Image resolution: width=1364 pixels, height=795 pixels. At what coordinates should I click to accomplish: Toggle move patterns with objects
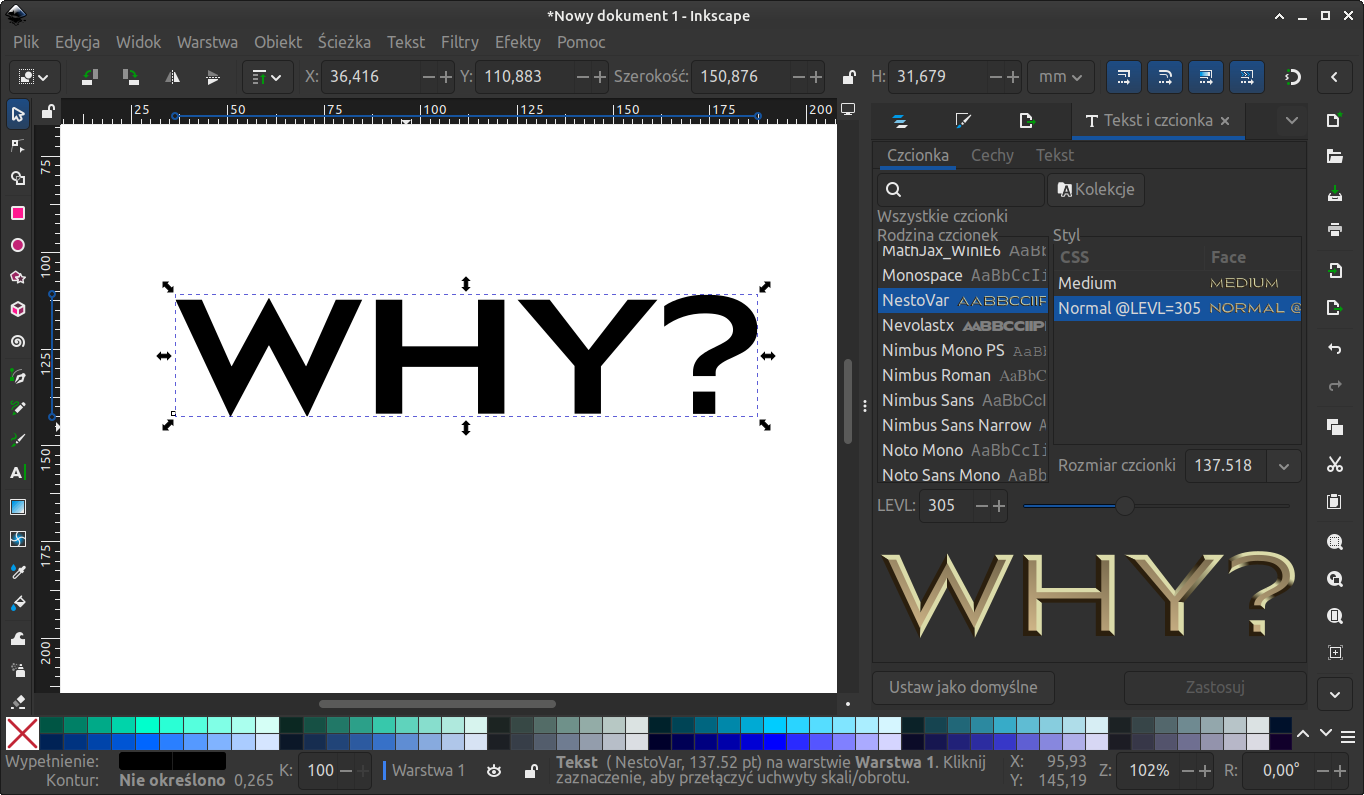pyautogui.click(x=1247, y=76)
